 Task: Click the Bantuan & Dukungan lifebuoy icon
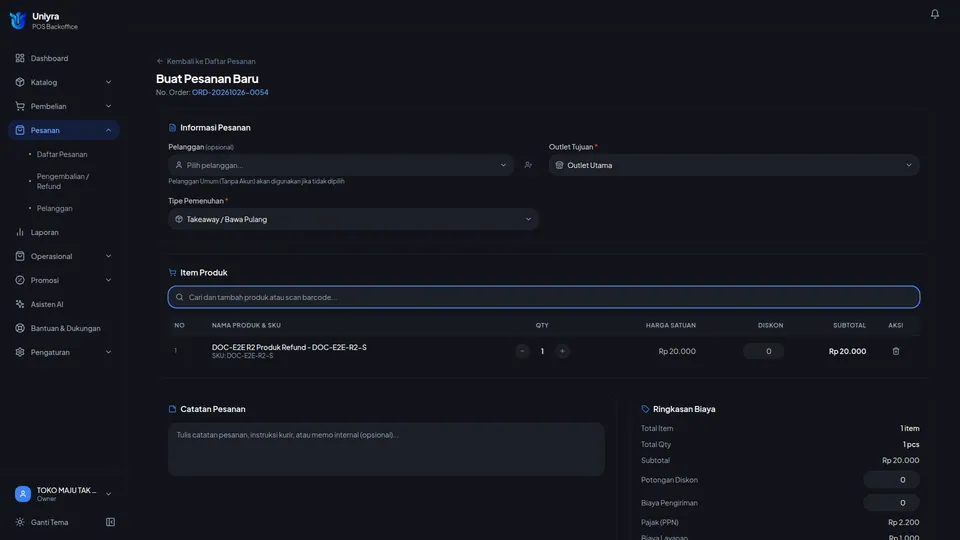[x=20, y=328]
